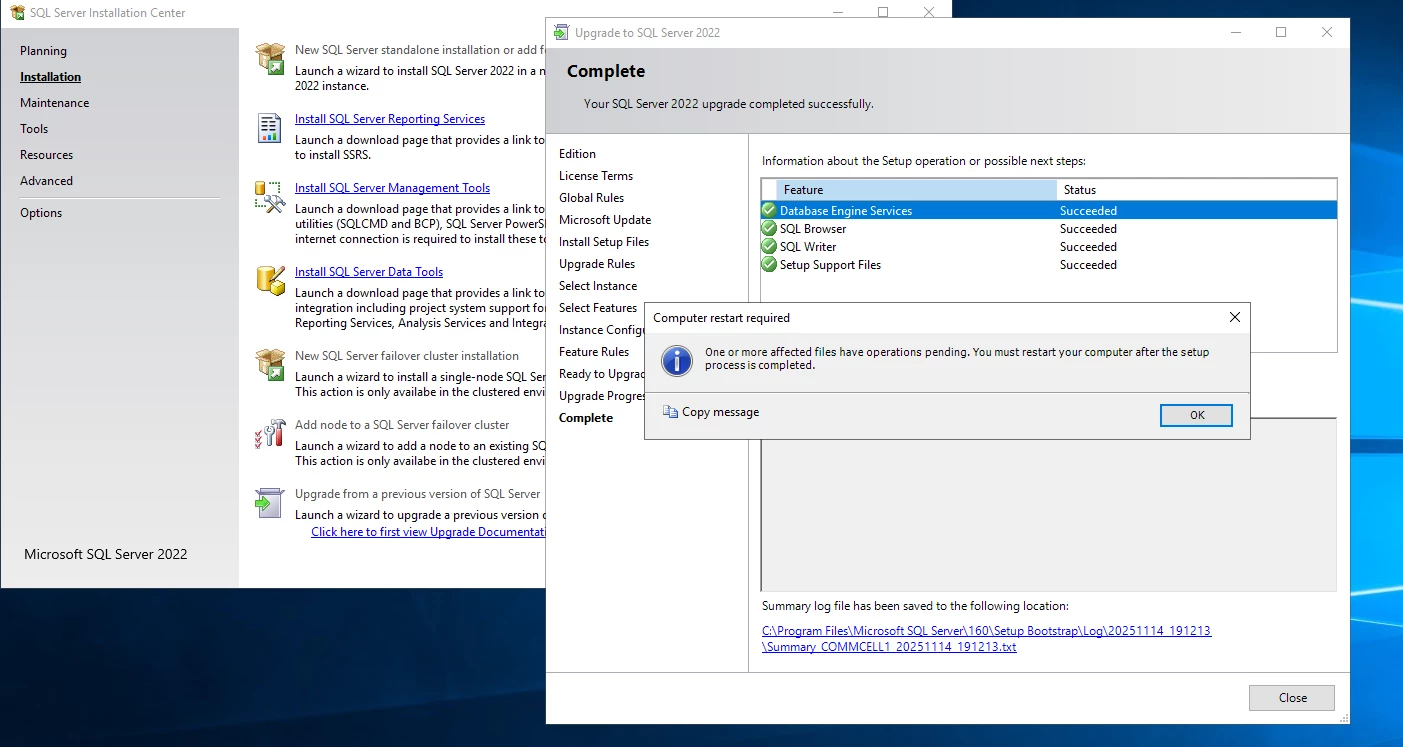Viewport: 1403px width, 747px height.
Task: Open the Advanced section
Action: click(46, 181)
